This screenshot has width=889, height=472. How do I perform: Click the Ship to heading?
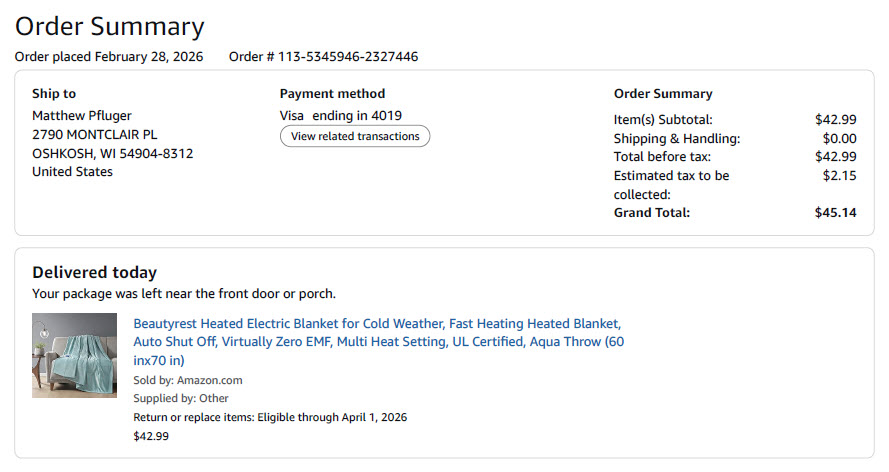(54, 93)
